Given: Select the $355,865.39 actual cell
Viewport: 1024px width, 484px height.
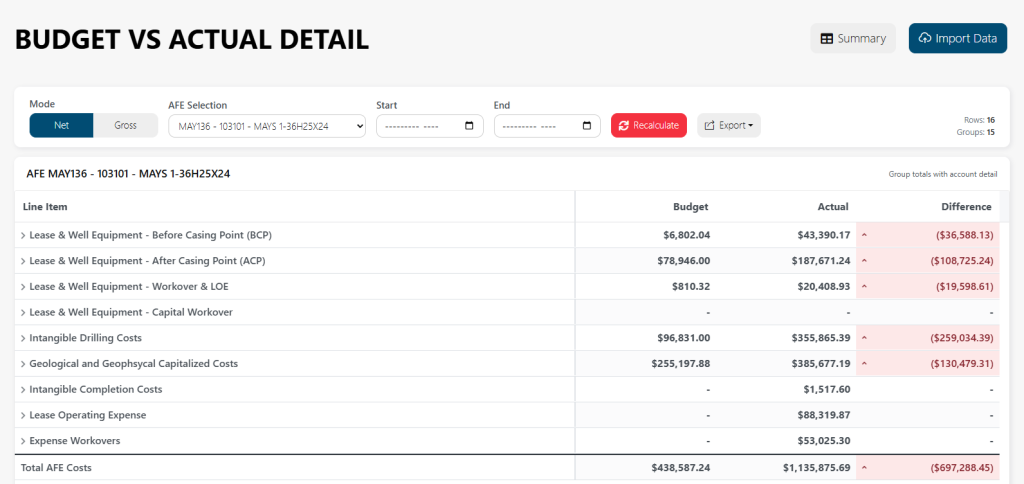Looking at the screenshot, I should tap(786, 338).
